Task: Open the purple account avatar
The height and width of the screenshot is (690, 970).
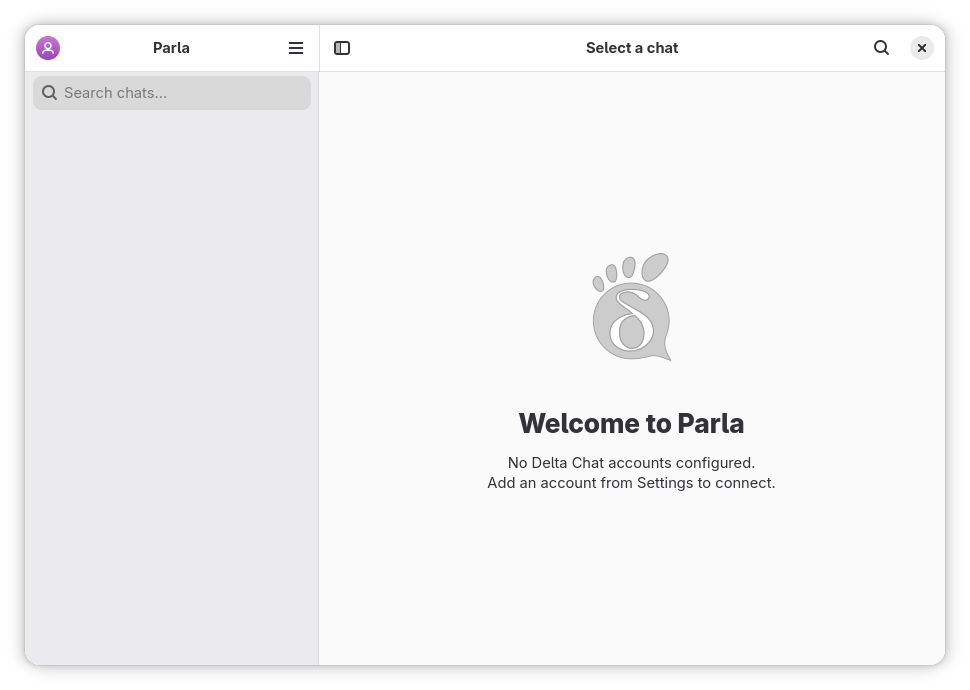Action: click(x=48, y=48)
